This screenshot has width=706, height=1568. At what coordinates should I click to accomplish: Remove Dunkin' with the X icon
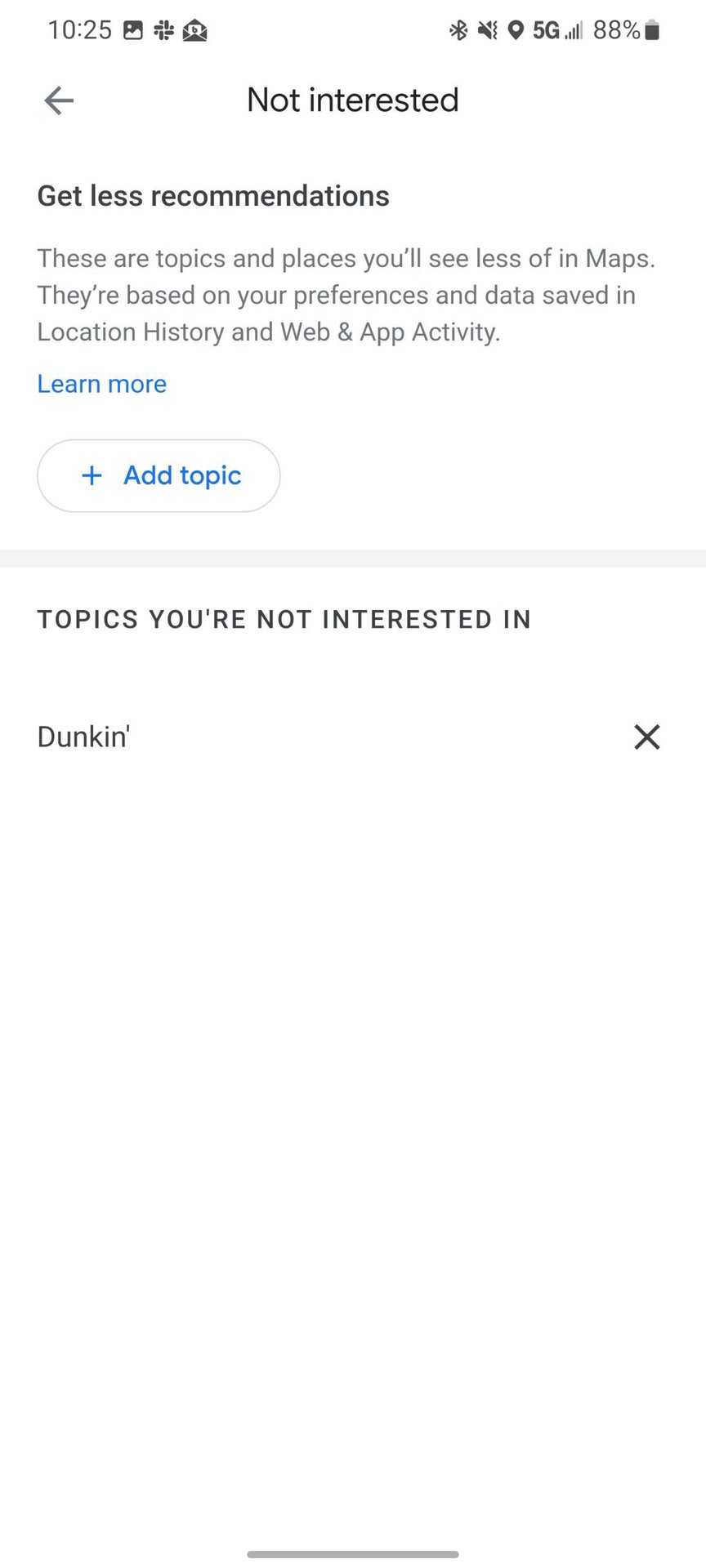(x=646, y=737)
